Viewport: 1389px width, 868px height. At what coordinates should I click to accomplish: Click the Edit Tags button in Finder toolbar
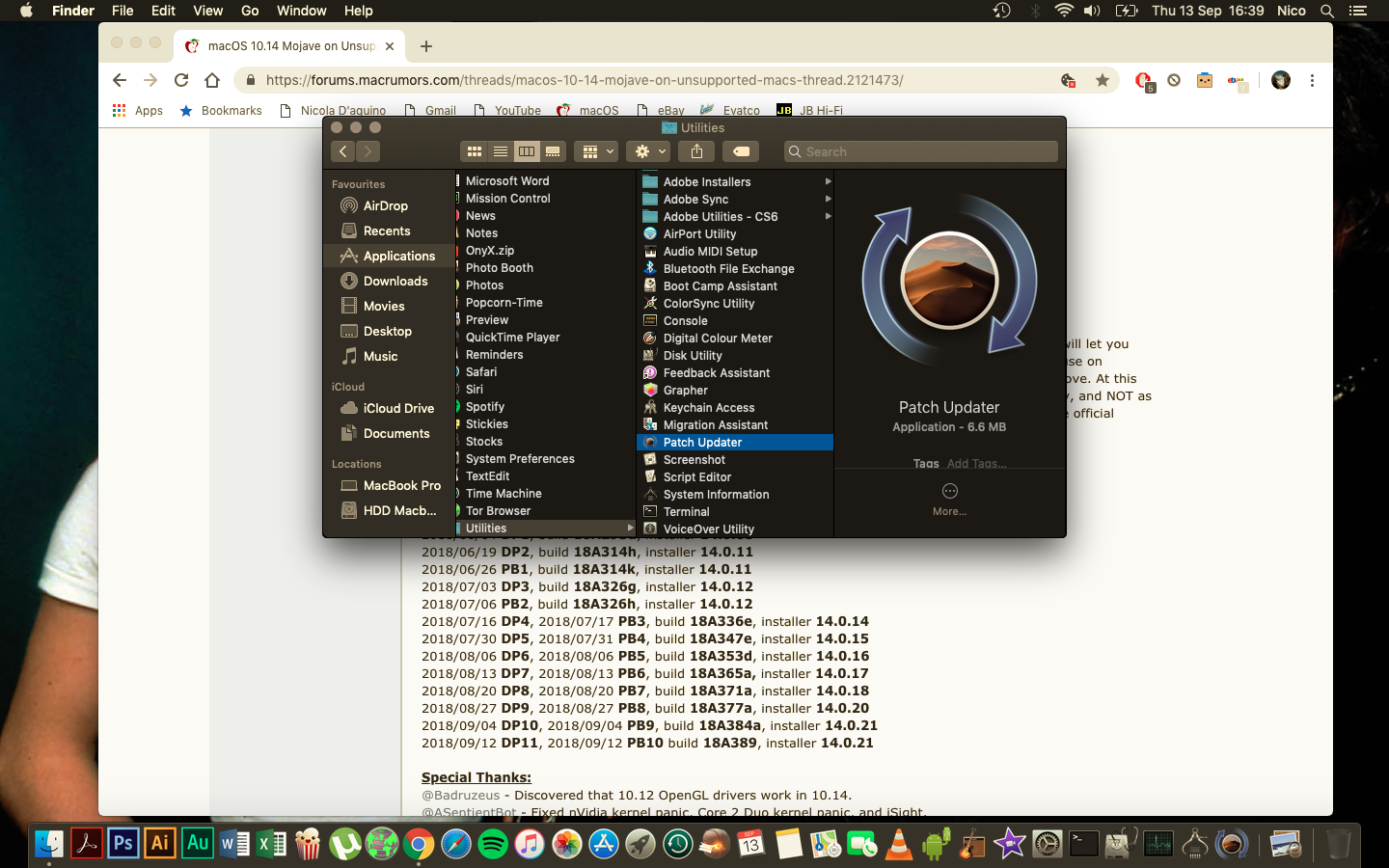pyautogui.click(x=741, y=151)
